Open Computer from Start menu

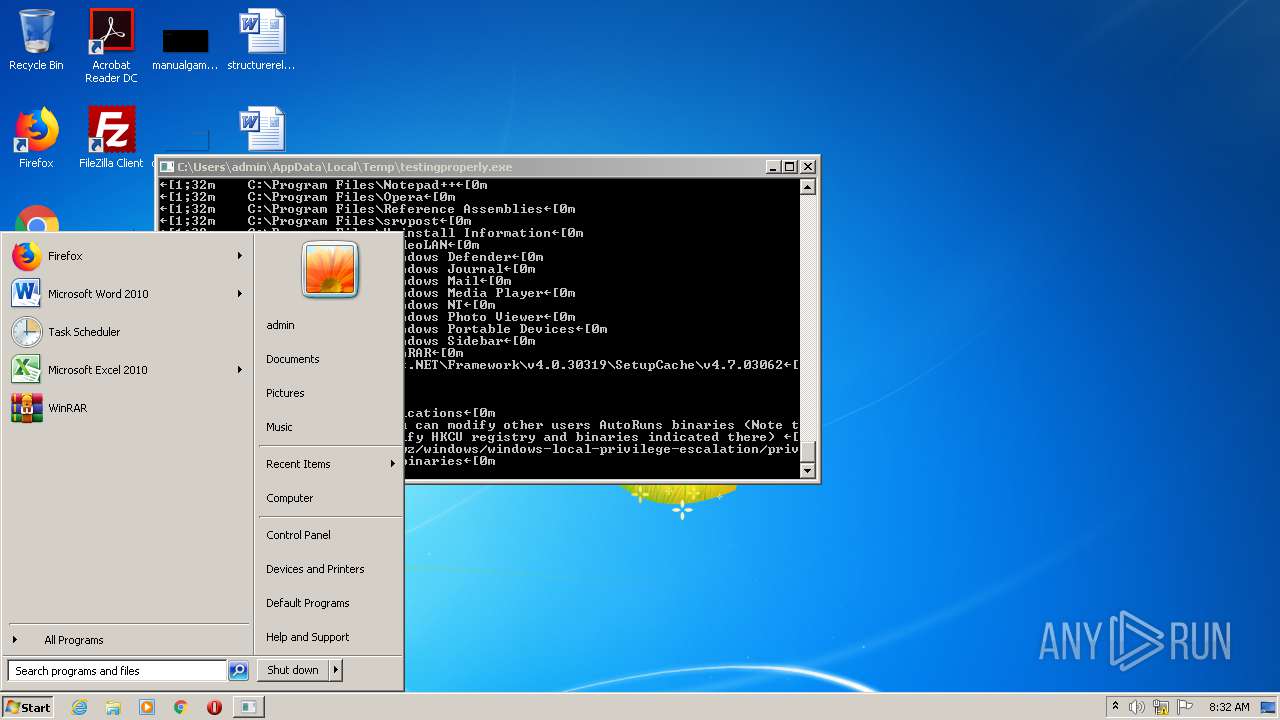coord(290,498)
